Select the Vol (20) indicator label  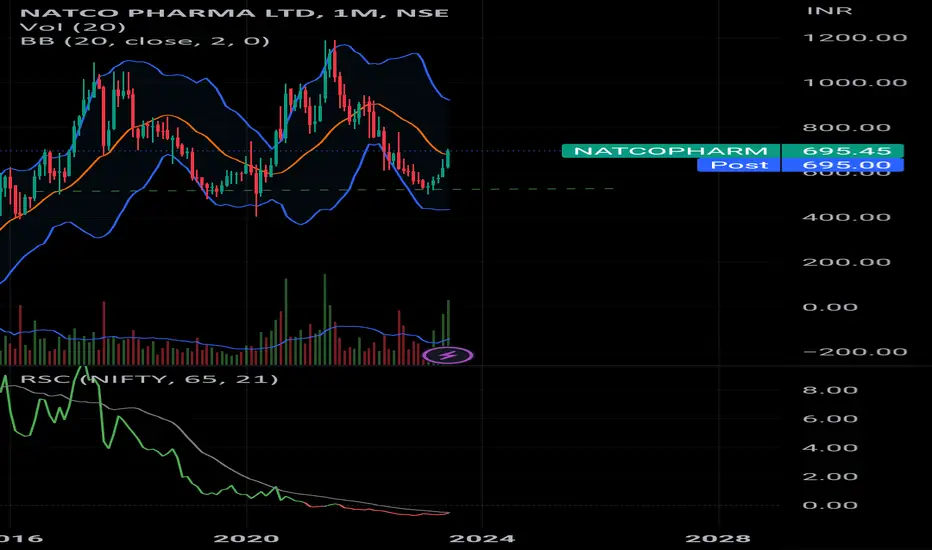(x=73, y=27)
